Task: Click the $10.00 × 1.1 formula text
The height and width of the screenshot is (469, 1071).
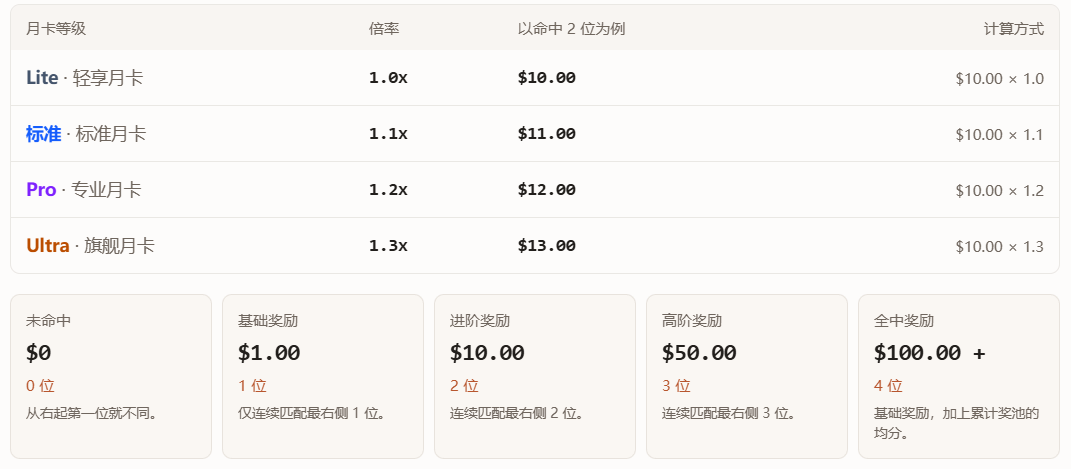Action: (999, 134)
